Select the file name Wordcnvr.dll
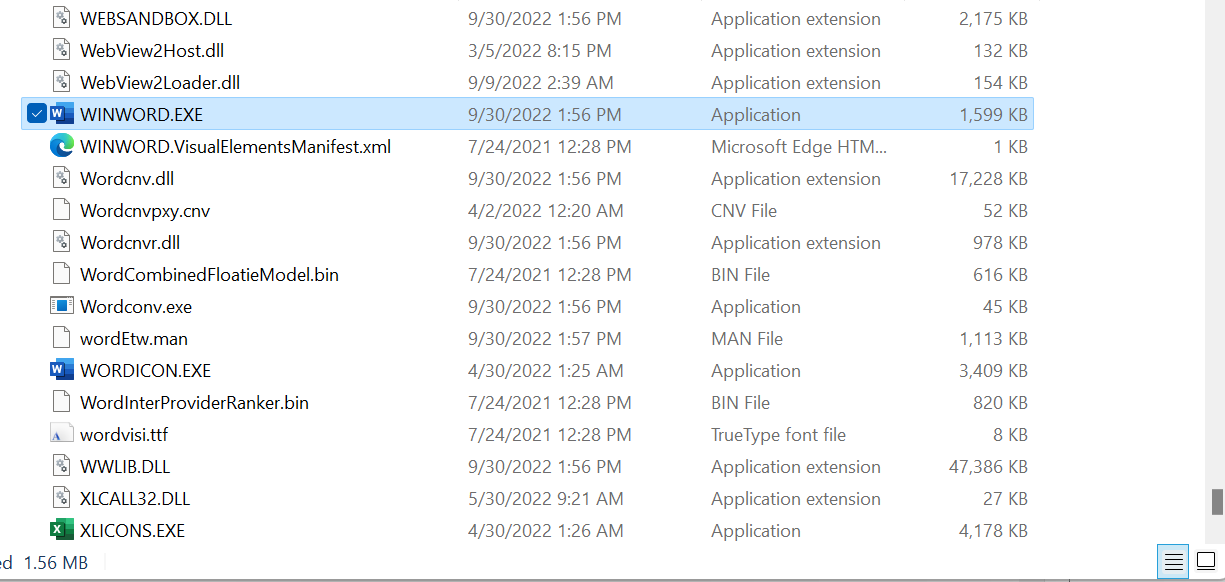The image size is (1225, 582). 130,243
